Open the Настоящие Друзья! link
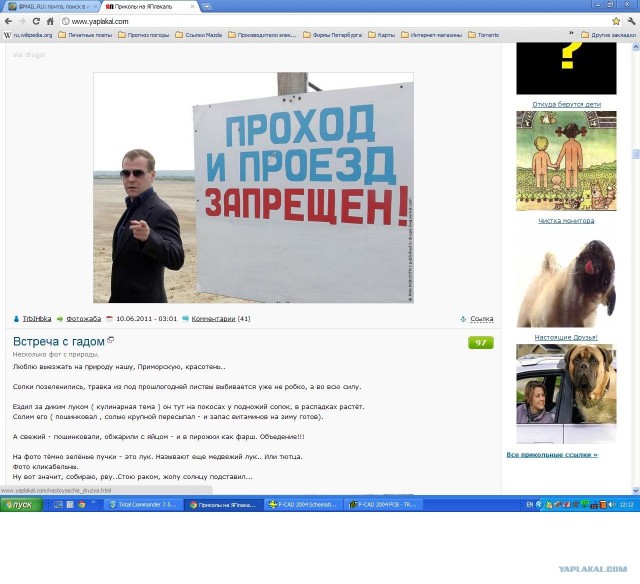Viewport: 640px width, 584px height. click(566, 338)
